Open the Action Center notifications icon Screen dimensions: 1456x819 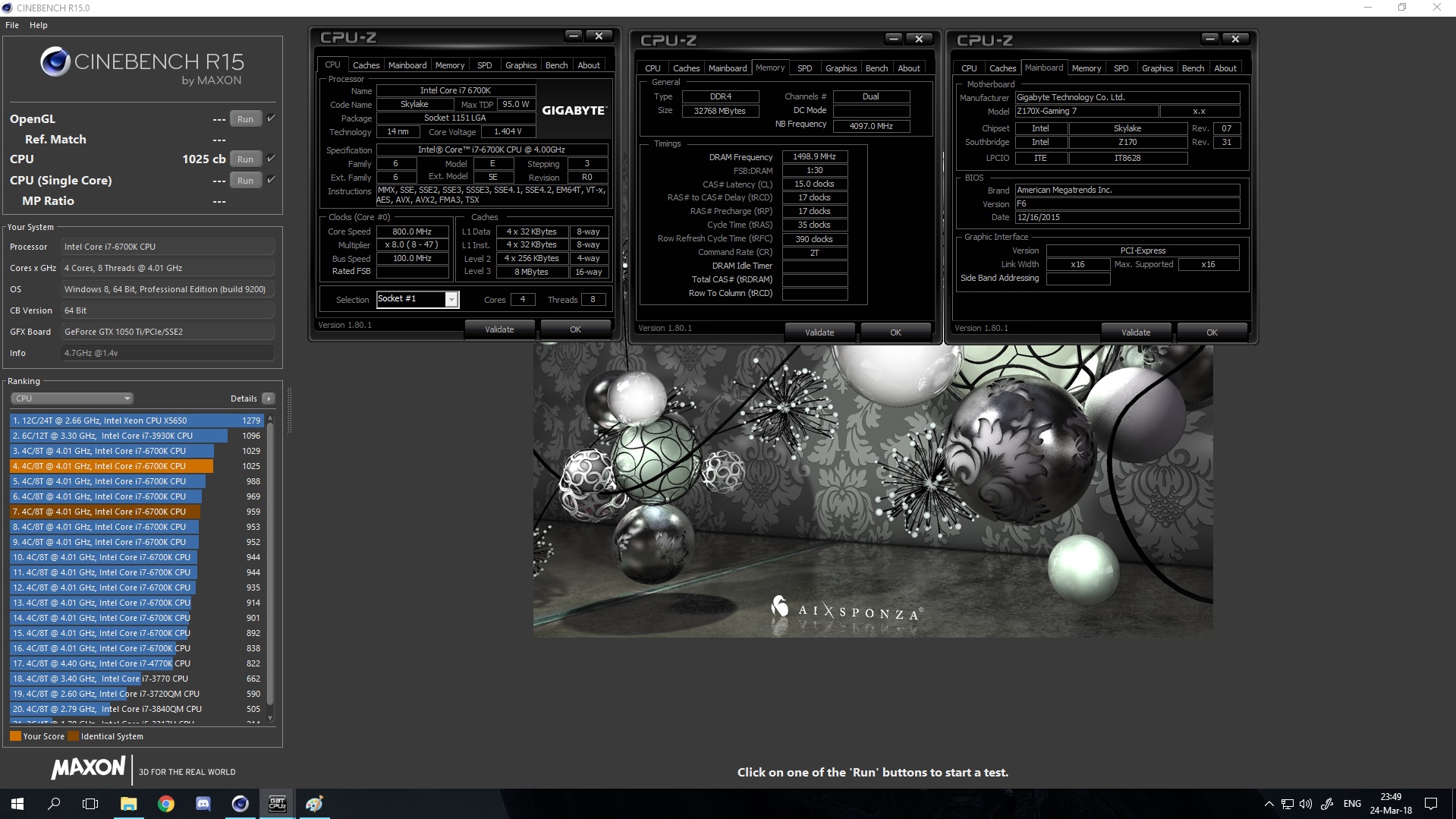coord(1431,804)
